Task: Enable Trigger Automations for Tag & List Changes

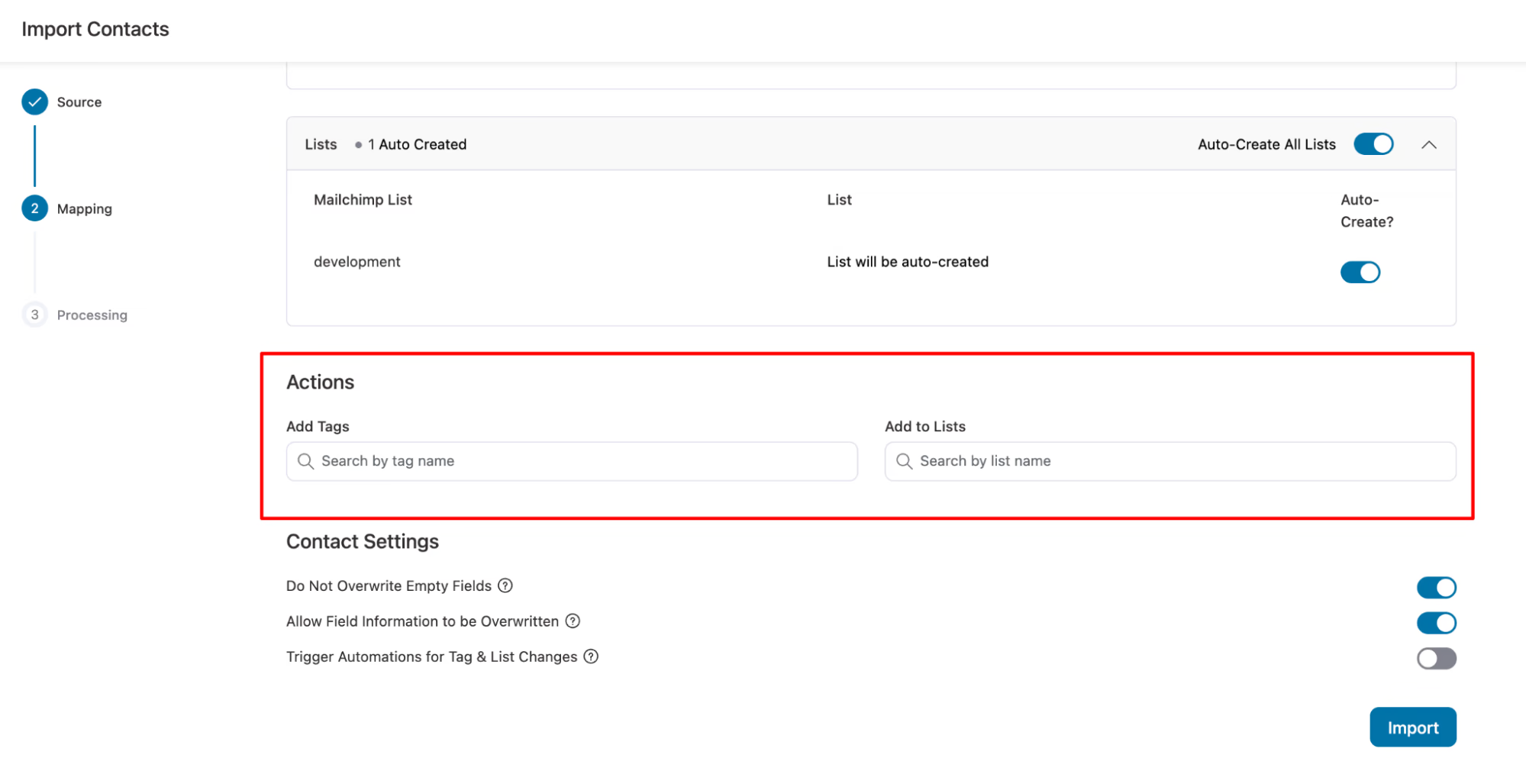Action: [1436, 657]
